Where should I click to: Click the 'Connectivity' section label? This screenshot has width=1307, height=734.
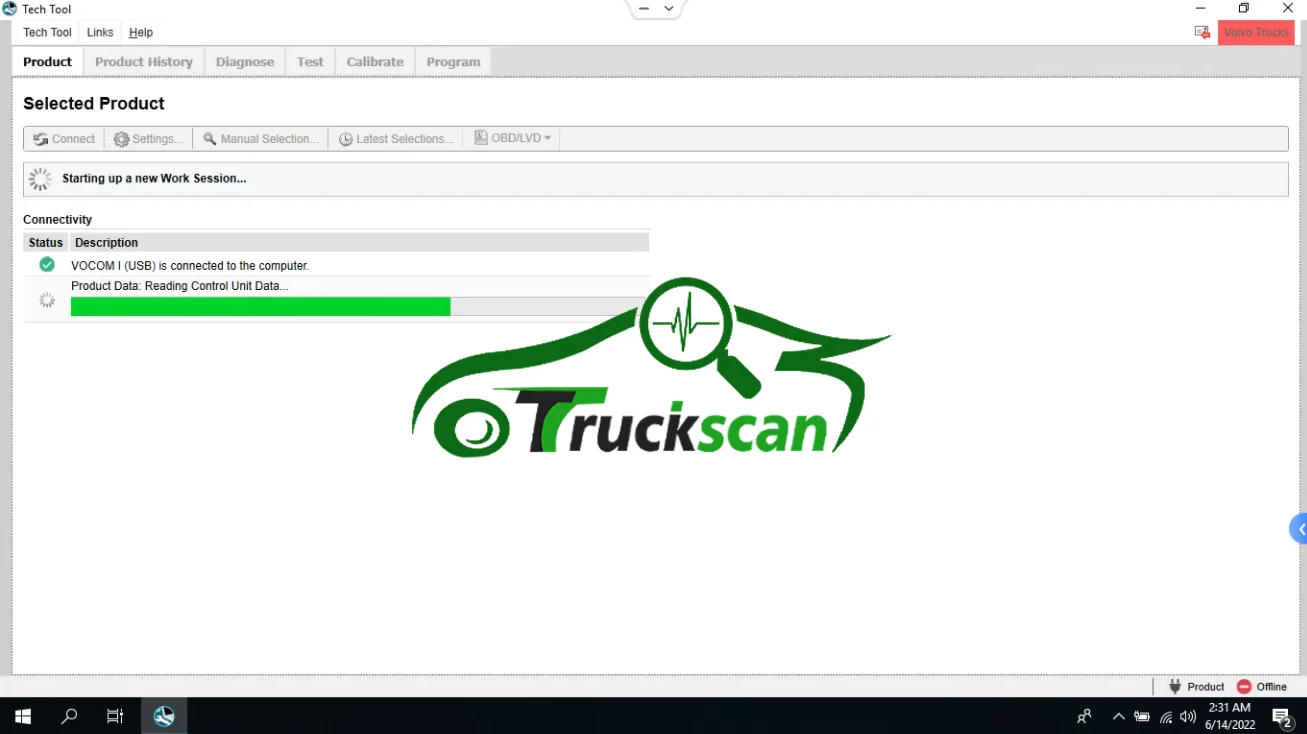57,220
